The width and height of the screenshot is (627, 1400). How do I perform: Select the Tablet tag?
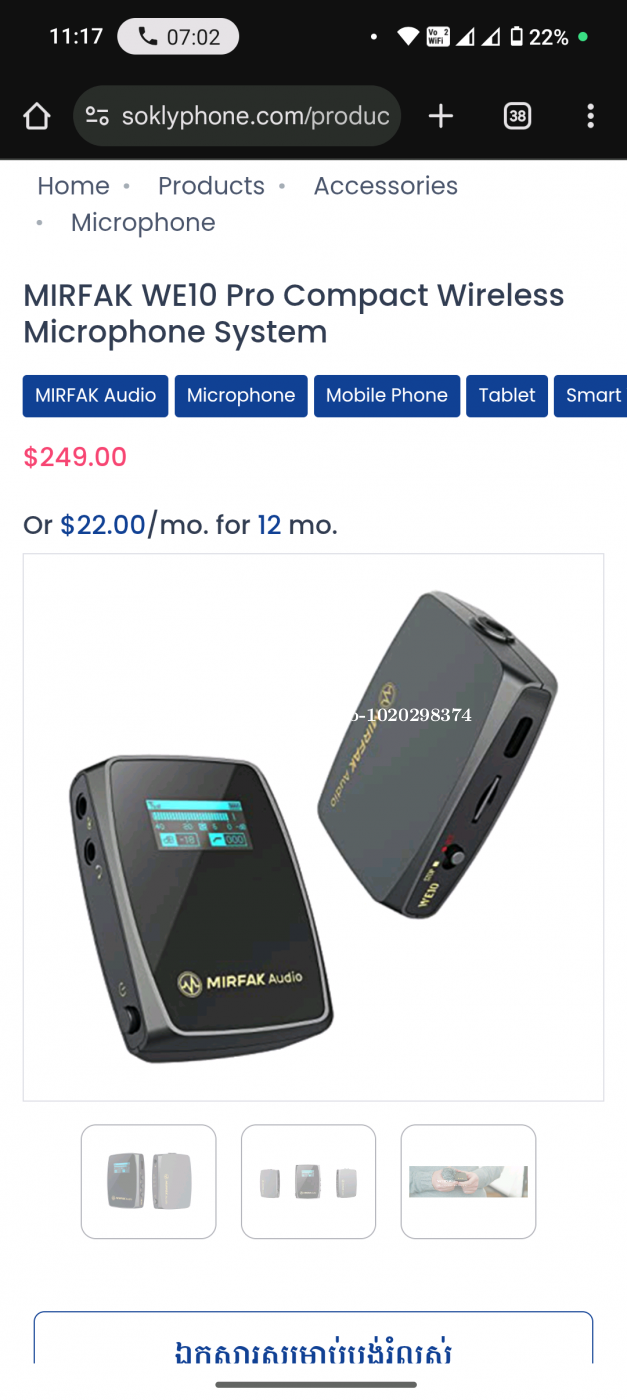click(507, 396)
